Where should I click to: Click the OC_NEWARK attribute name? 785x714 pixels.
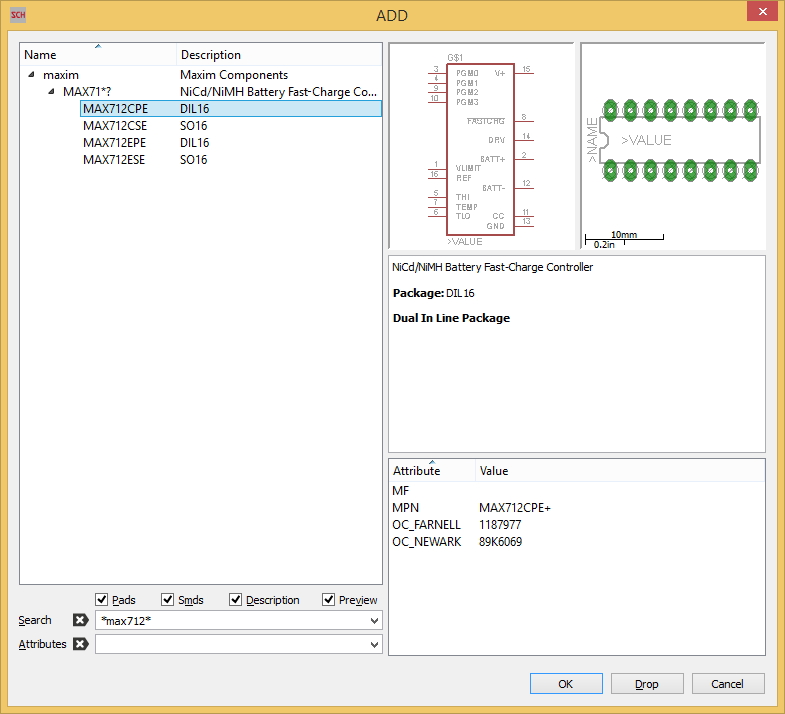[x=427, y=542]
